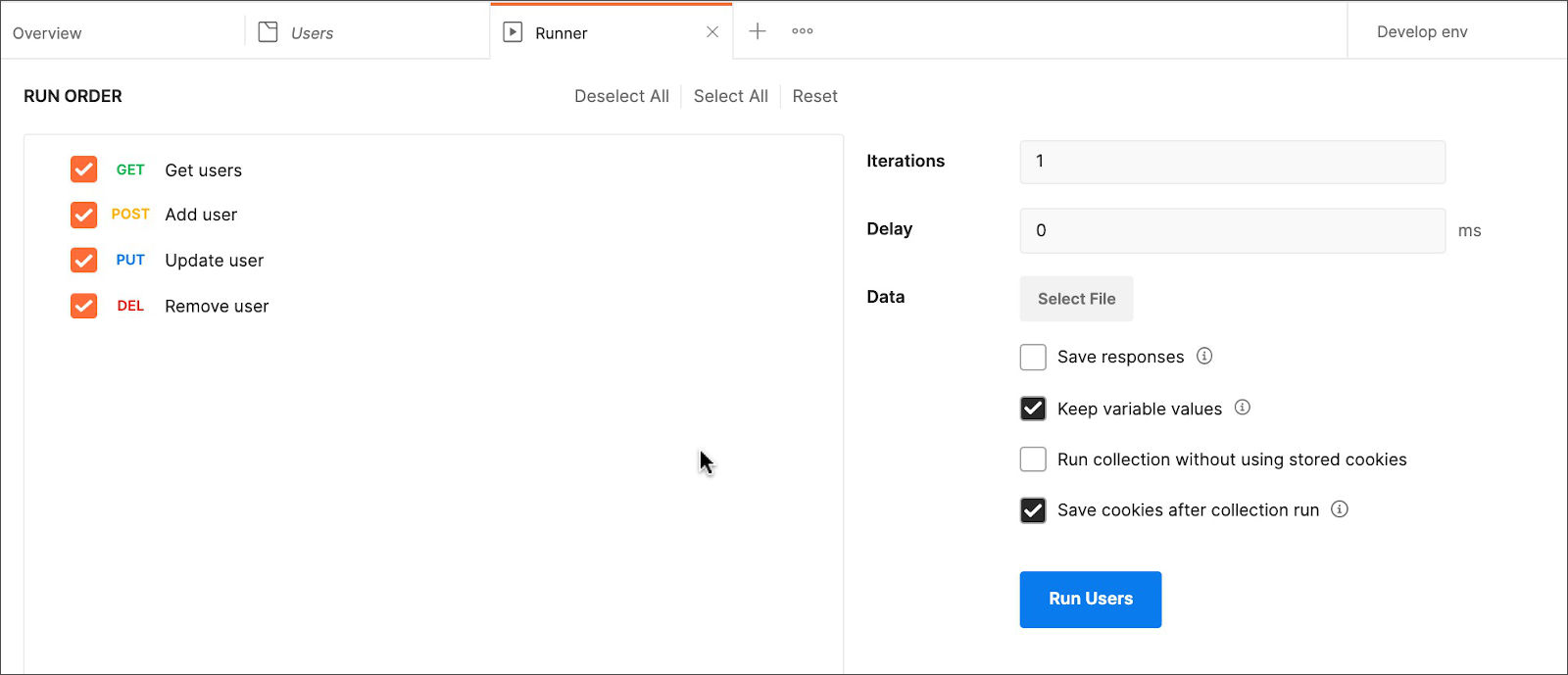This screenshot has width=1568, height=675.
Task: Click into the Iterations input field
Action: (x=1232, y=162)
